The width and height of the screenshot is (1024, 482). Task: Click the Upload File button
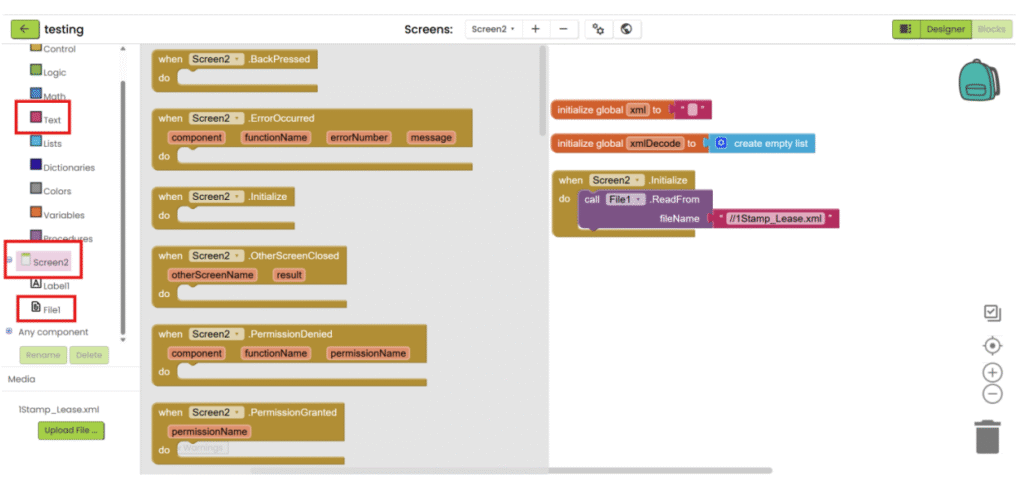(x=72, y=430)
